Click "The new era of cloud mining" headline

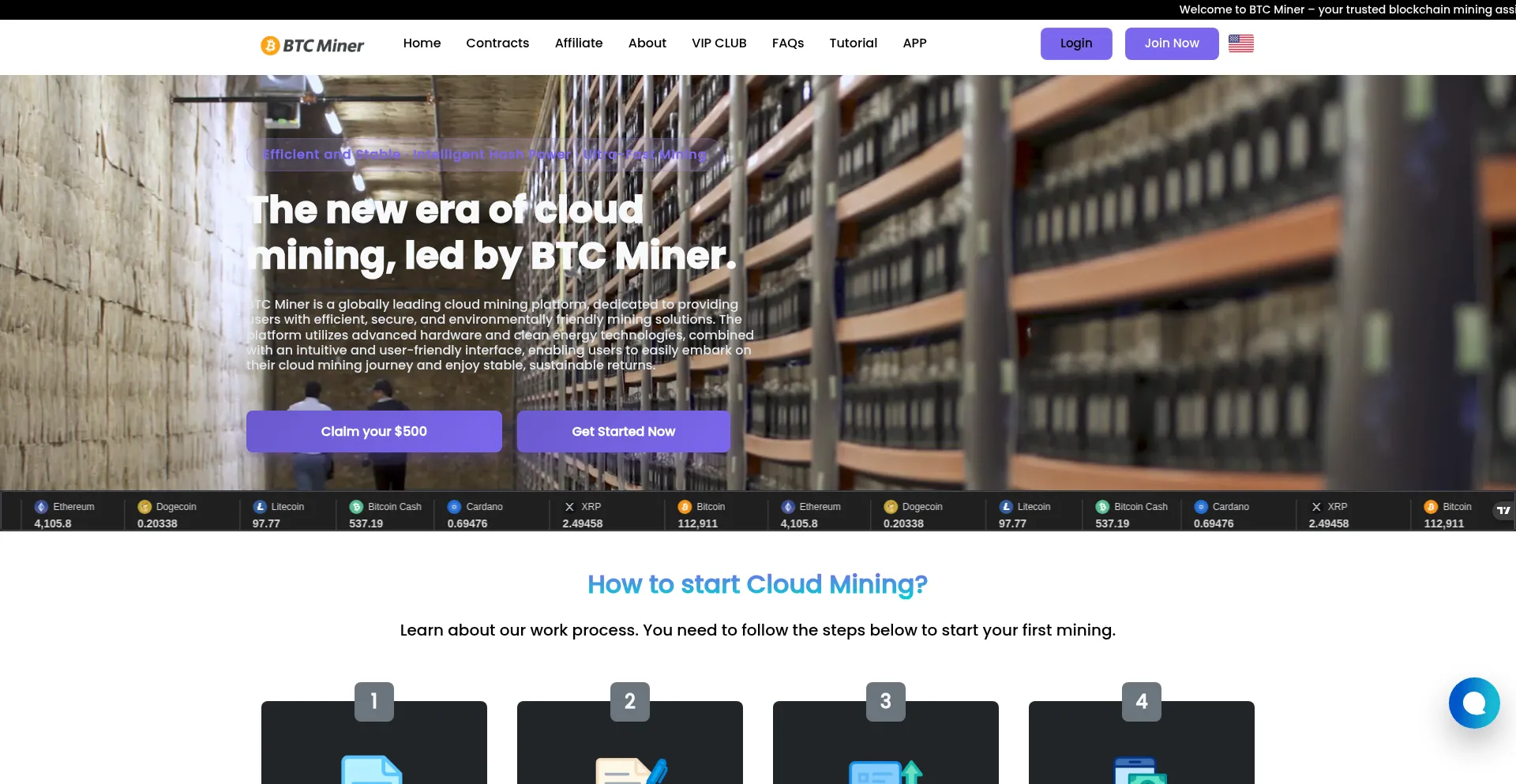coord(491,233)
